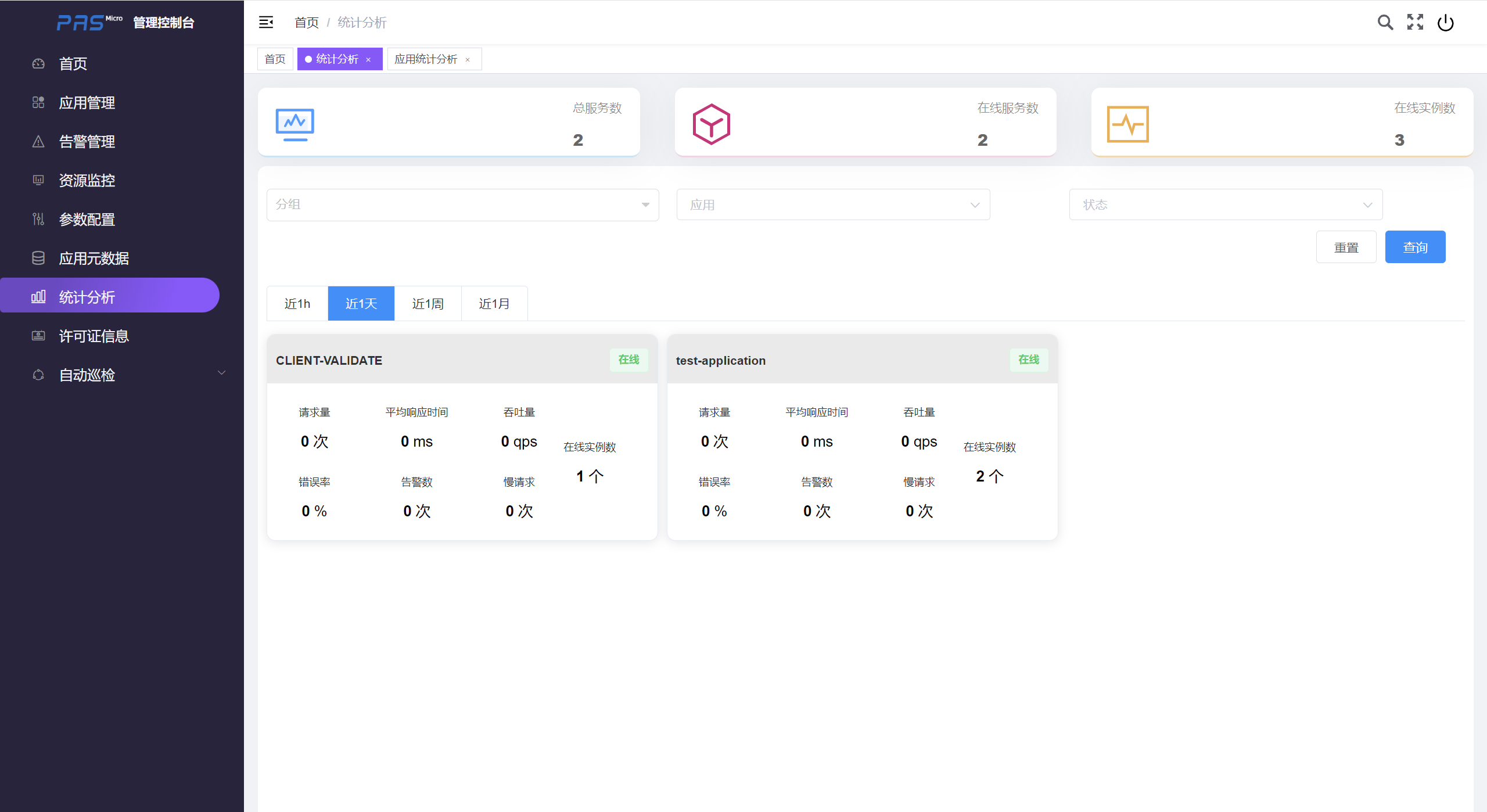This screenshot has height=812, width=1487.
Task: Open 告警管理 from the sidebar
Action: (87, 142)
